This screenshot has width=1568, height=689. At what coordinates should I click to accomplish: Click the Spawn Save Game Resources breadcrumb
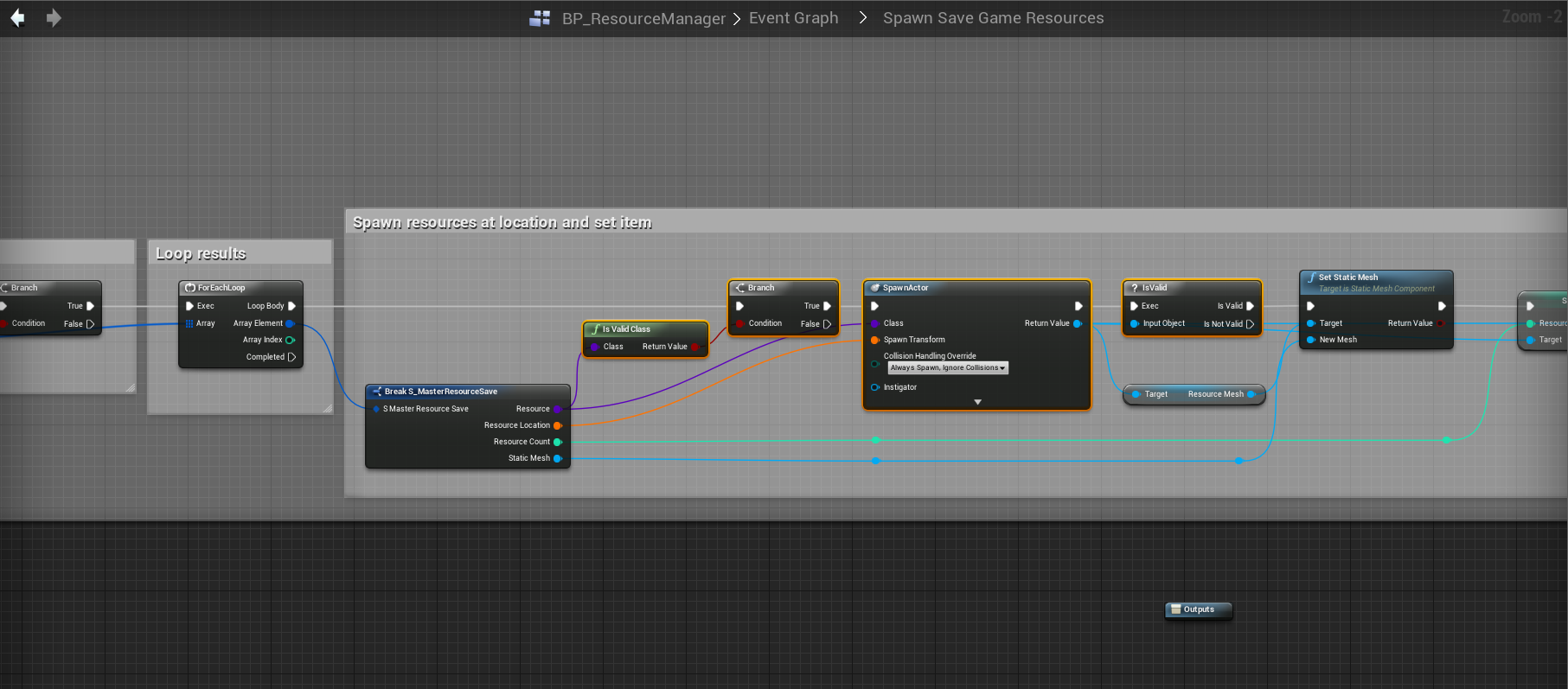point(993,18)
